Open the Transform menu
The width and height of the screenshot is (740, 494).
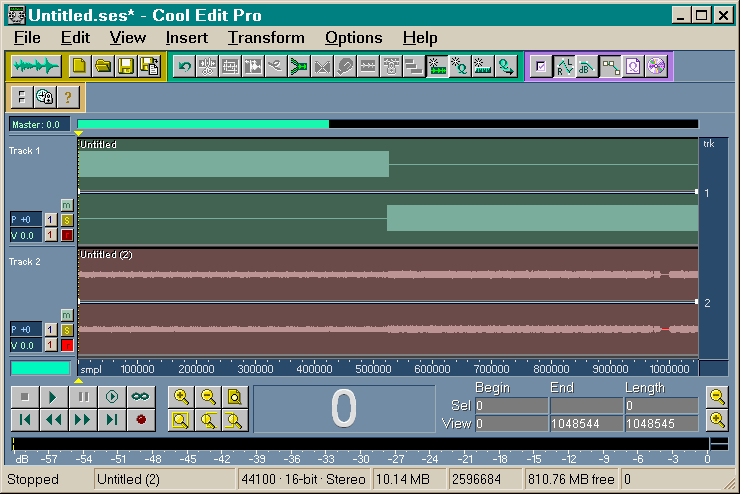pyautogui.click(x=266, y=38)
